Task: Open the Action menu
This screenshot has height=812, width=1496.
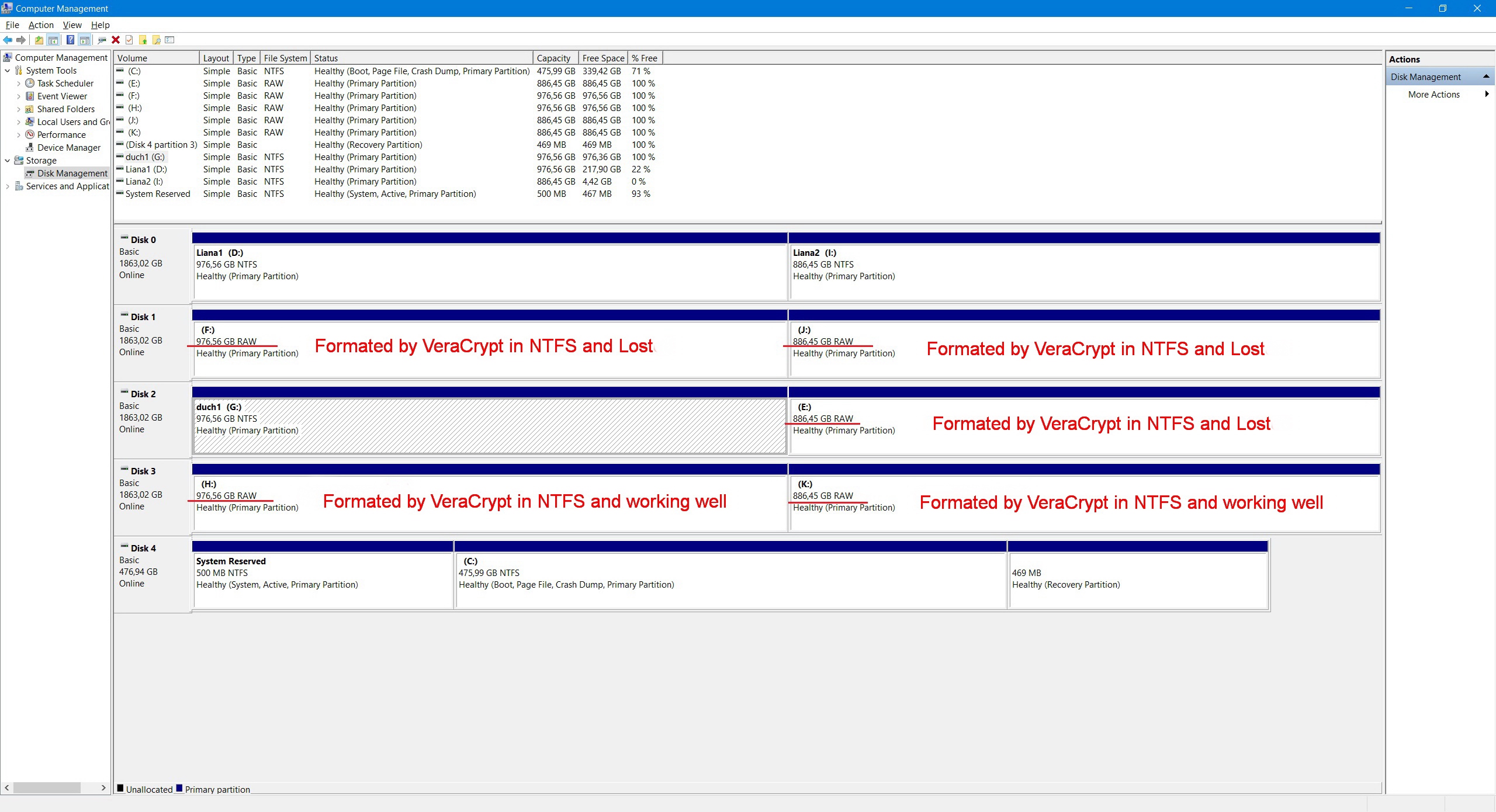Action: coord(41,25)
